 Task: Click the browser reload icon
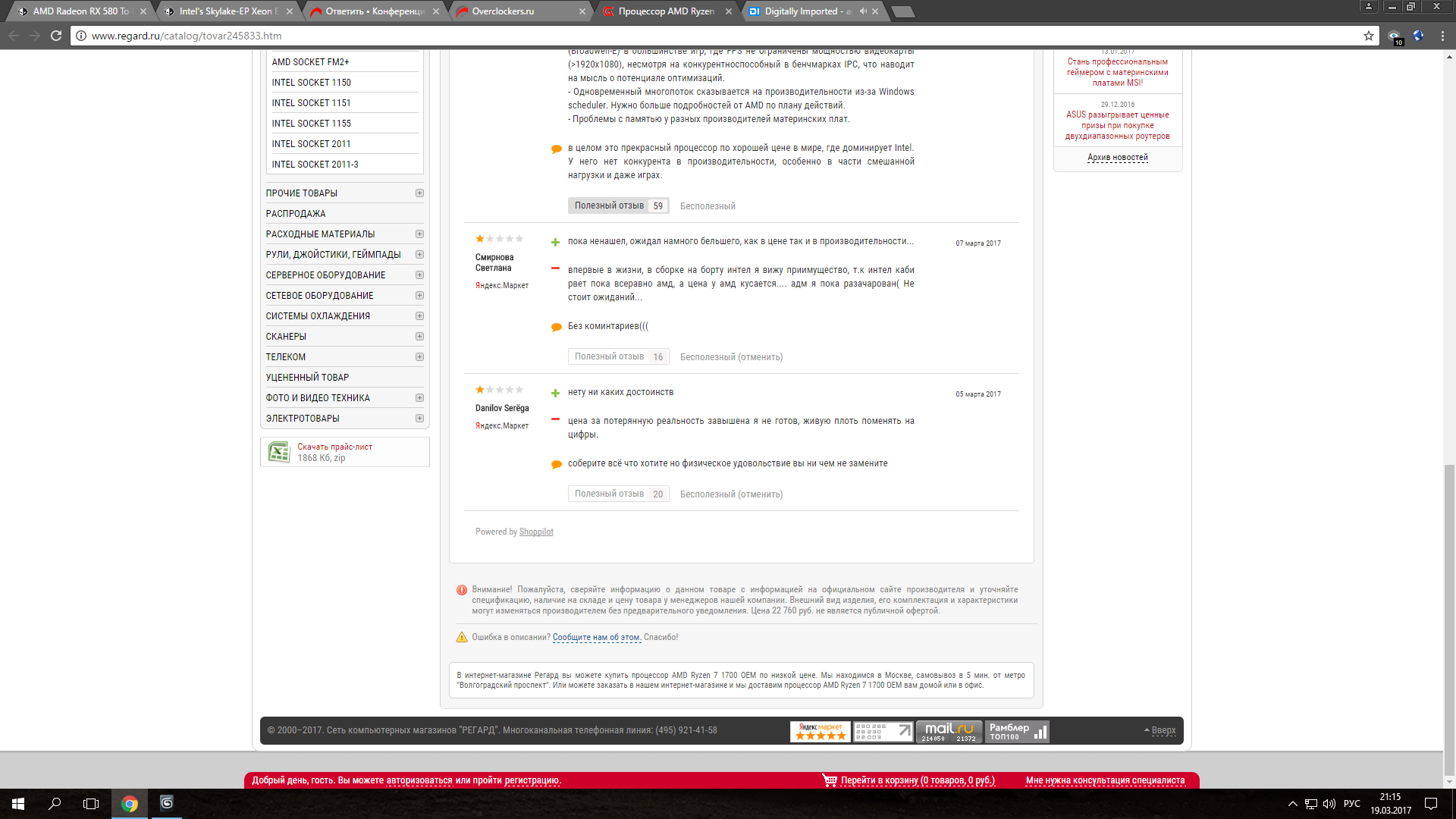[56, 36]
